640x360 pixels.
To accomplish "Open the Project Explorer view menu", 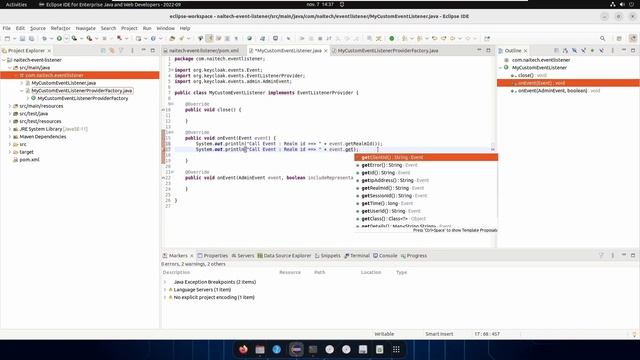I will [x=132, y=51].
